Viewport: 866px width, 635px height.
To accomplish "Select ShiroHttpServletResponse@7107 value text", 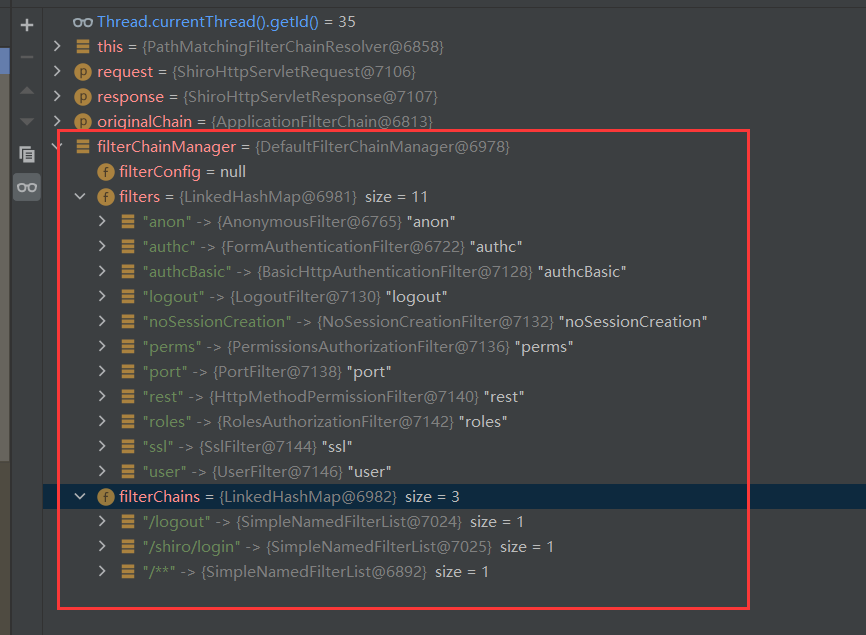I will 310,97.
